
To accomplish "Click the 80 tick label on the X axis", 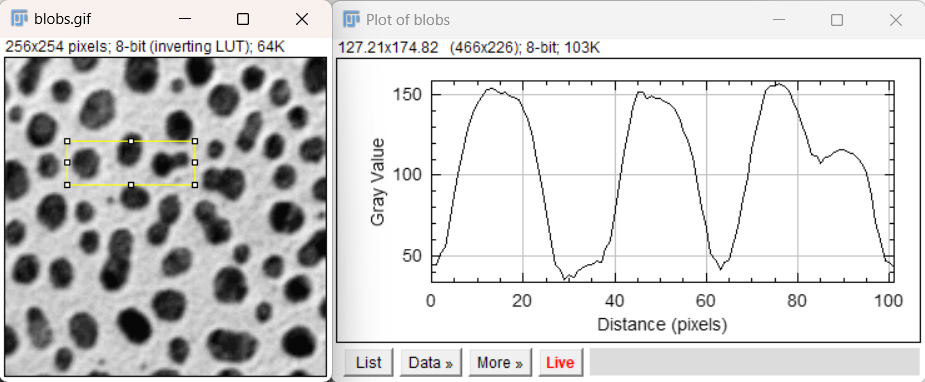I will click(x=798, y=301).
